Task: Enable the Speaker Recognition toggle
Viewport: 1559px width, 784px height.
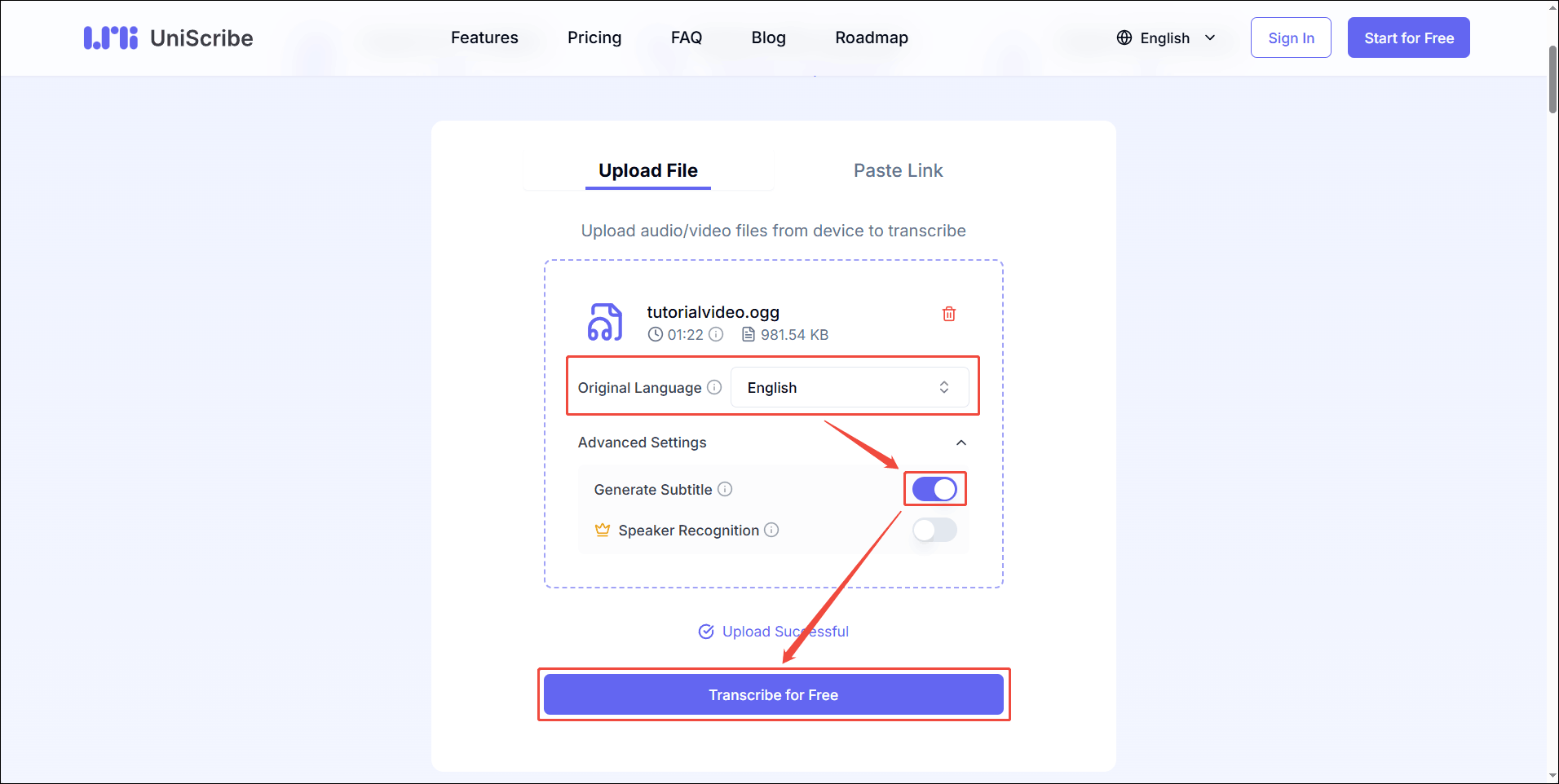Action: click(934, 530)
